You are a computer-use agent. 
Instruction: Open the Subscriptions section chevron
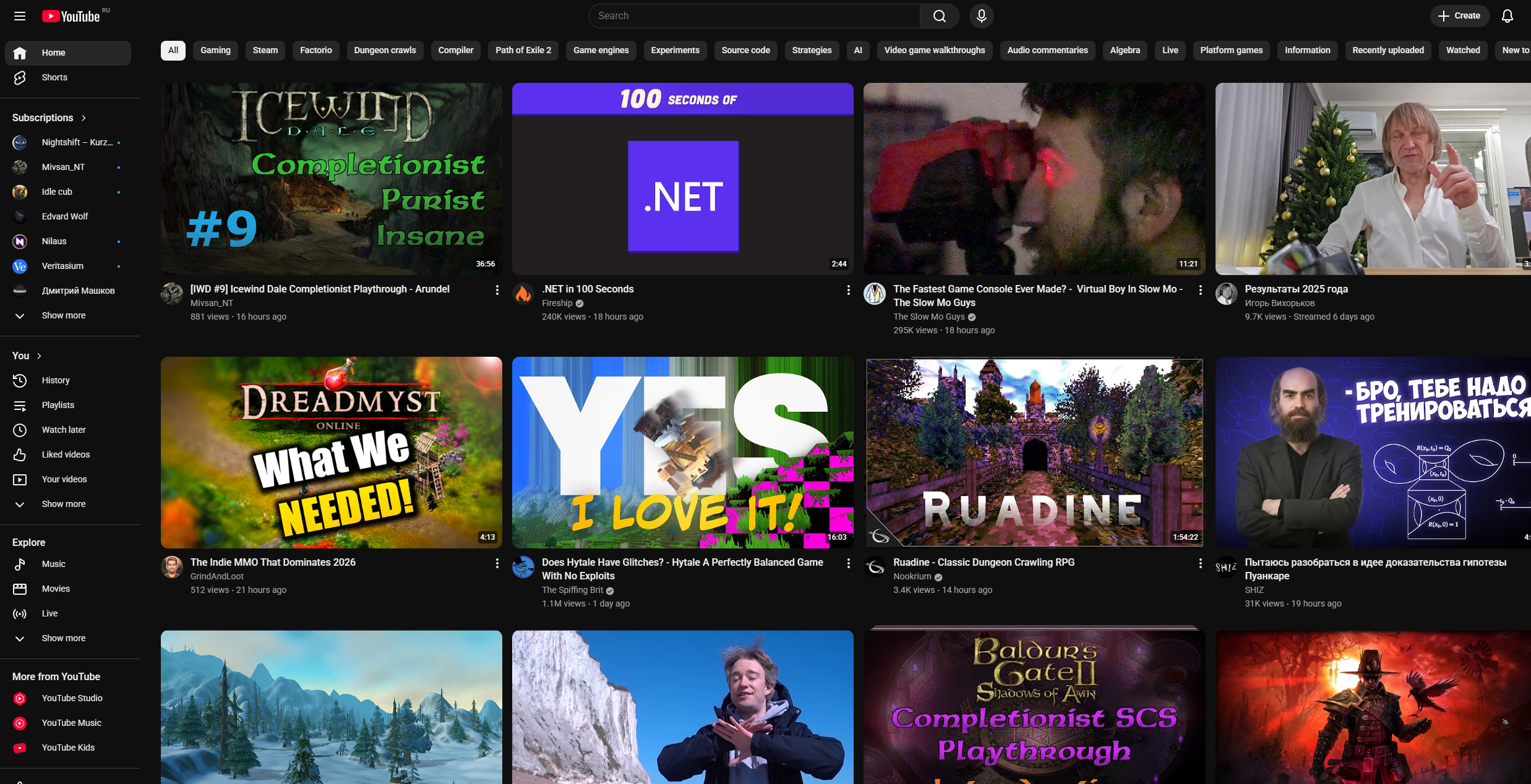click(x=84, y=117)
